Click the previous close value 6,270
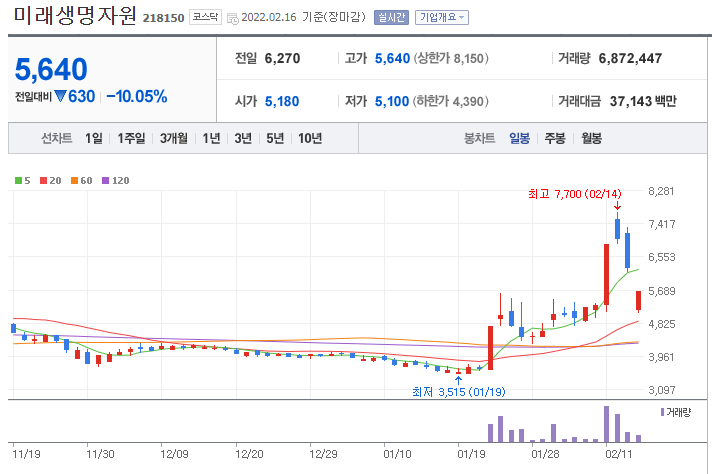Image resolution: width=712 pixels, height=474 pixels. pyautogui.click(x=282, y=59)
